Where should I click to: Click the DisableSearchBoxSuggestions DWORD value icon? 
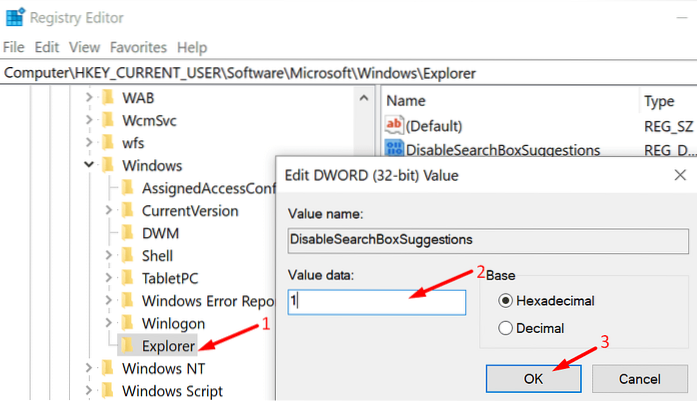(396, 150)
